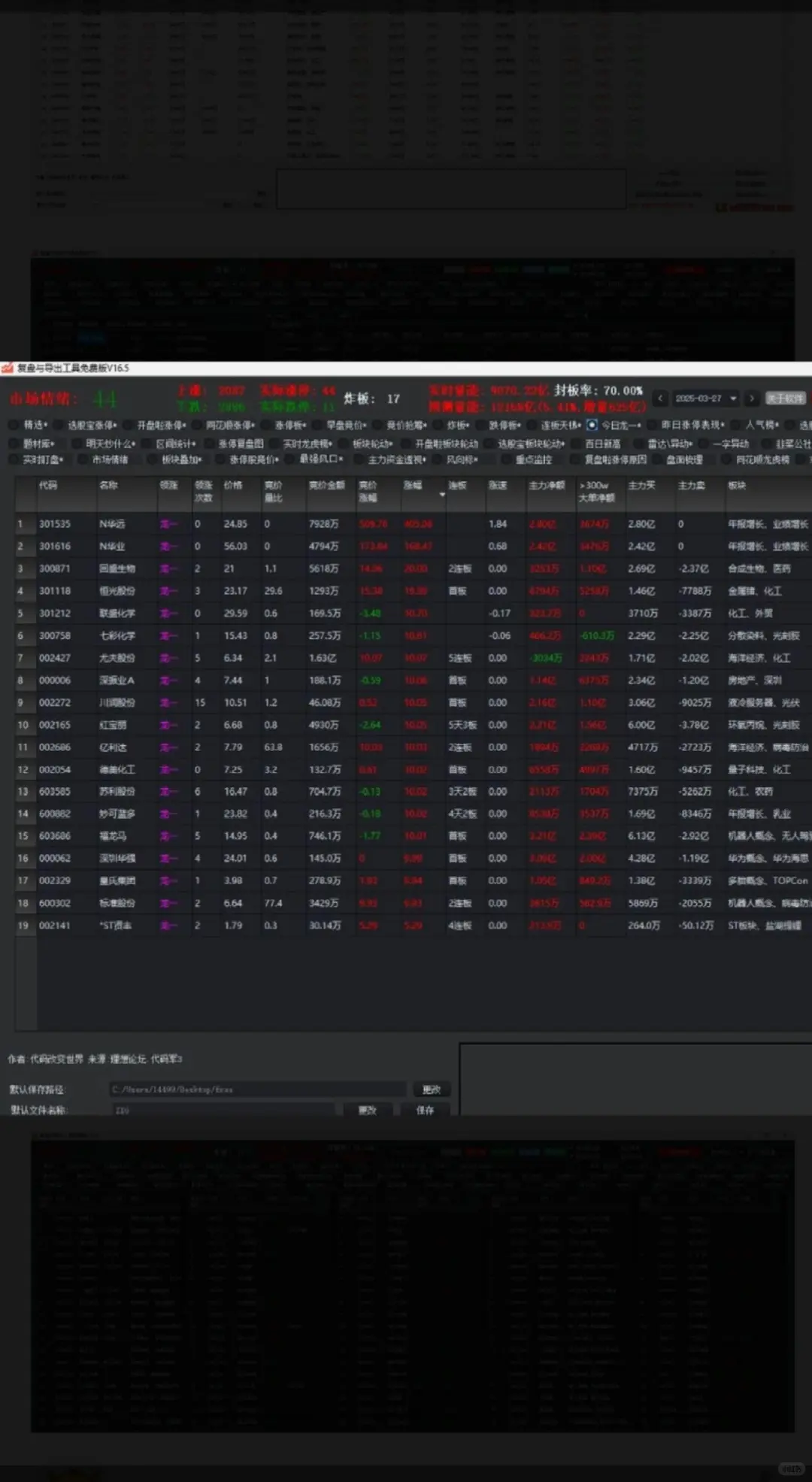Select the 人气榜 radio option
The height and width of the screenshot is (1482, 812).
755,425
